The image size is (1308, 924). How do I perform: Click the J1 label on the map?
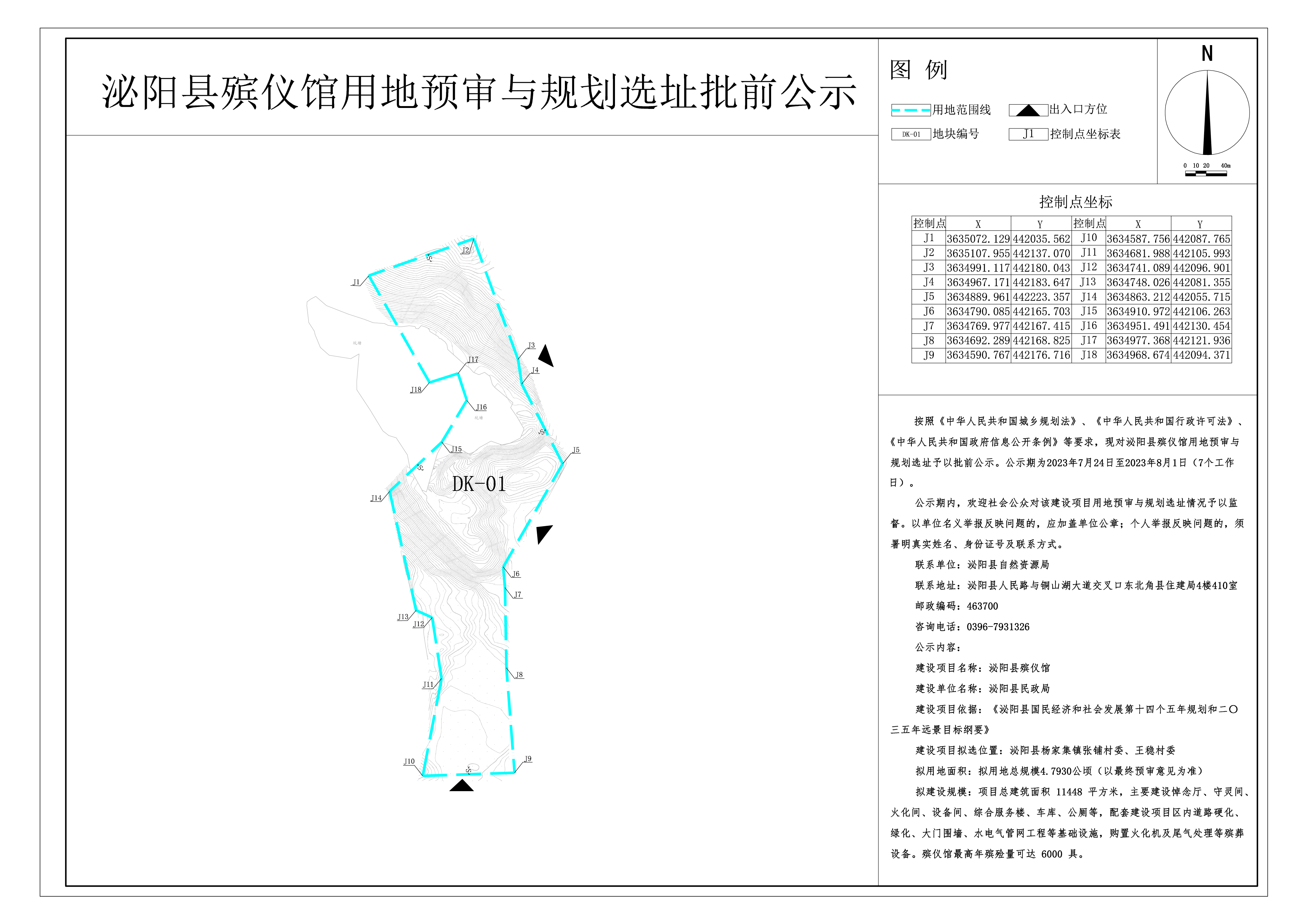pos(356,282)
